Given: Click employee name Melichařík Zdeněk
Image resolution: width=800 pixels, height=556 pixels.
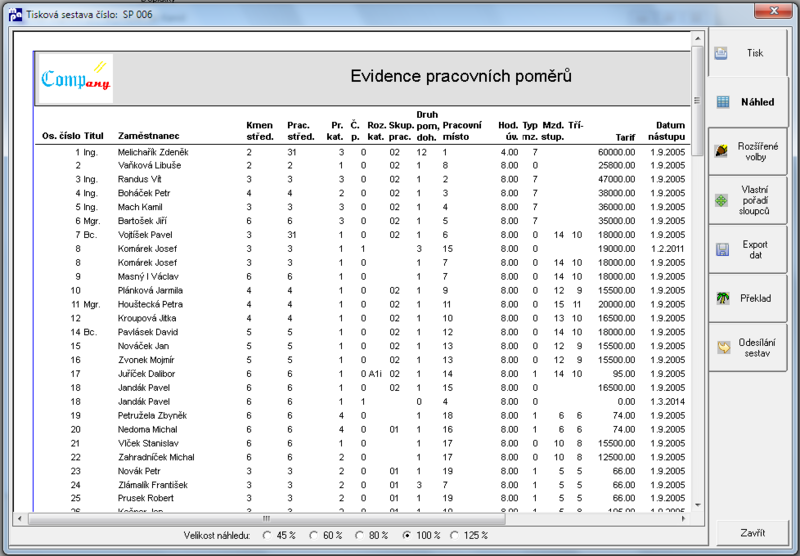Looking at the screenshot, I should (x=153, y=152).
